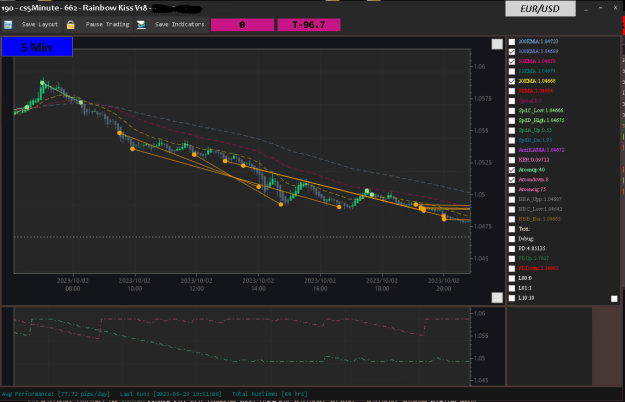Click the white square at chart top-right corner
This screenshot has width=625, height=402.
pos(497,44)
